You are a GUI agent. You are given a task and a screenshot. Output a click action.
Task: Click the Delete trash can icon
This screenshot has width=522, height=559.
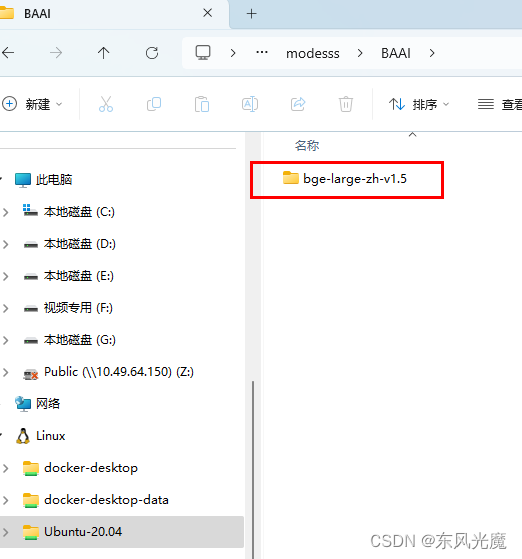click(346, 104)
